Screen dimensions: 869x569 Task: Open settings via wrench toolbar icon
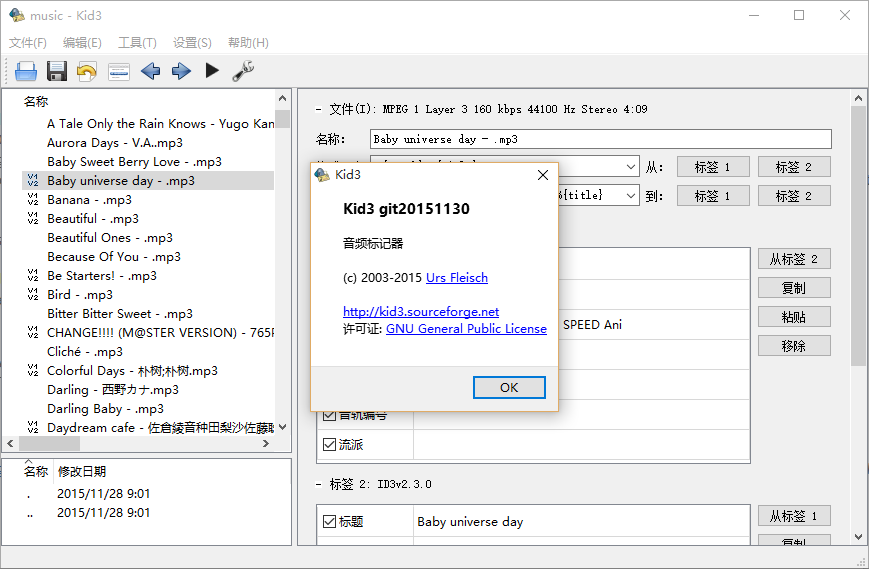[243, 71]
